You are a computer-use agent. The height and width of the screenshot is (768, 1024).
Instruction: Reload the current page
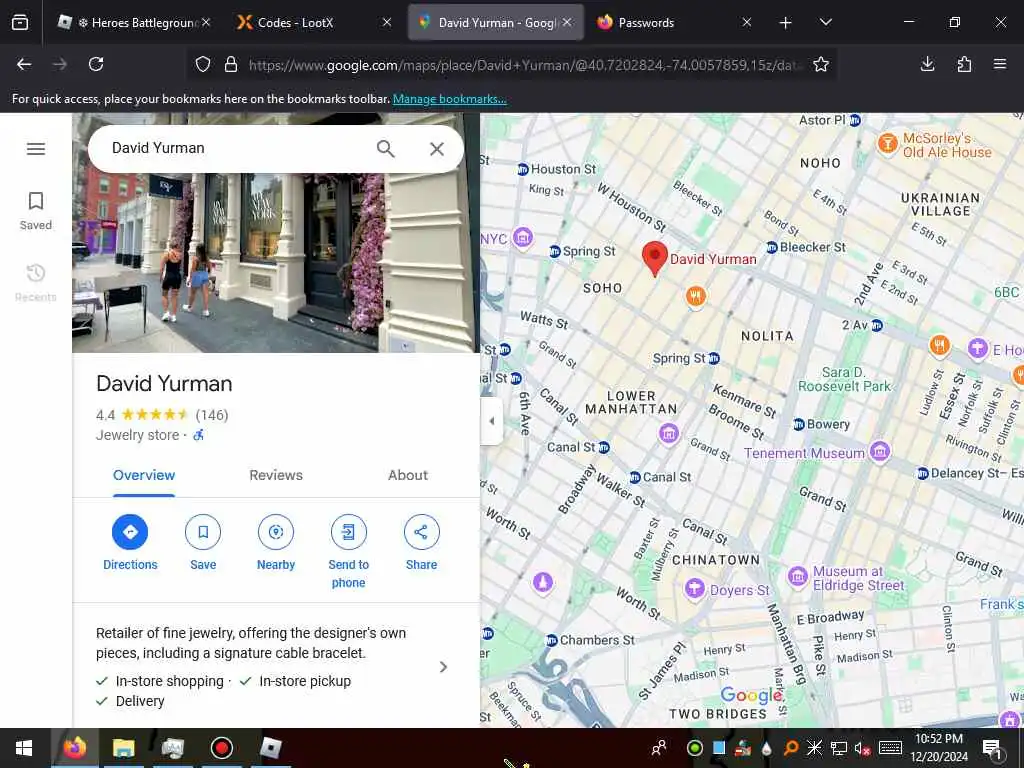pyautogui.click(x=96, y=64)
